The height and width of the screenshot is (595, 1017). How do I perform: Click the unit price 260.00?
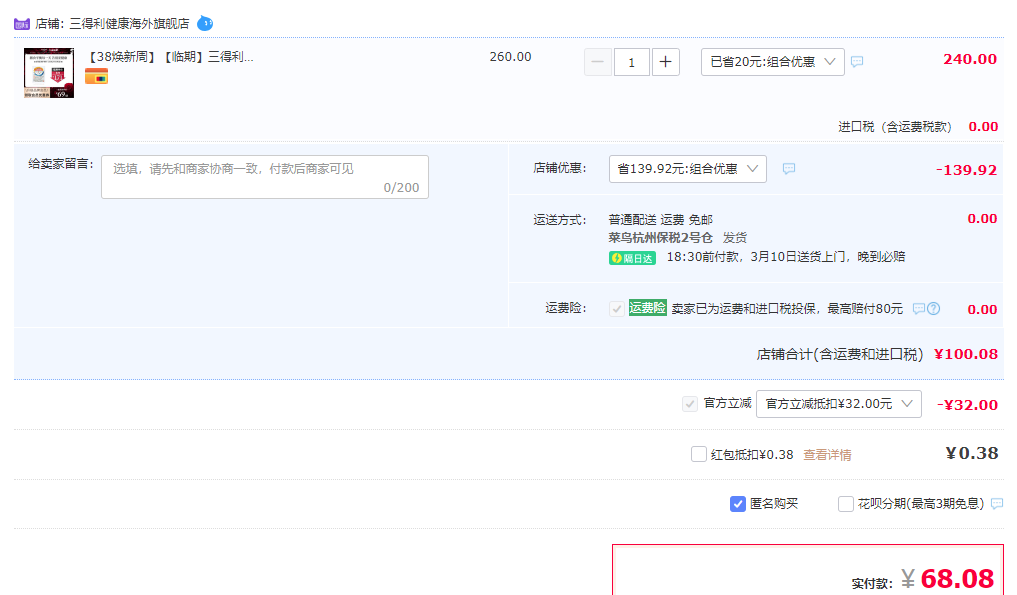pyautogui.click(x=510, y=57)
